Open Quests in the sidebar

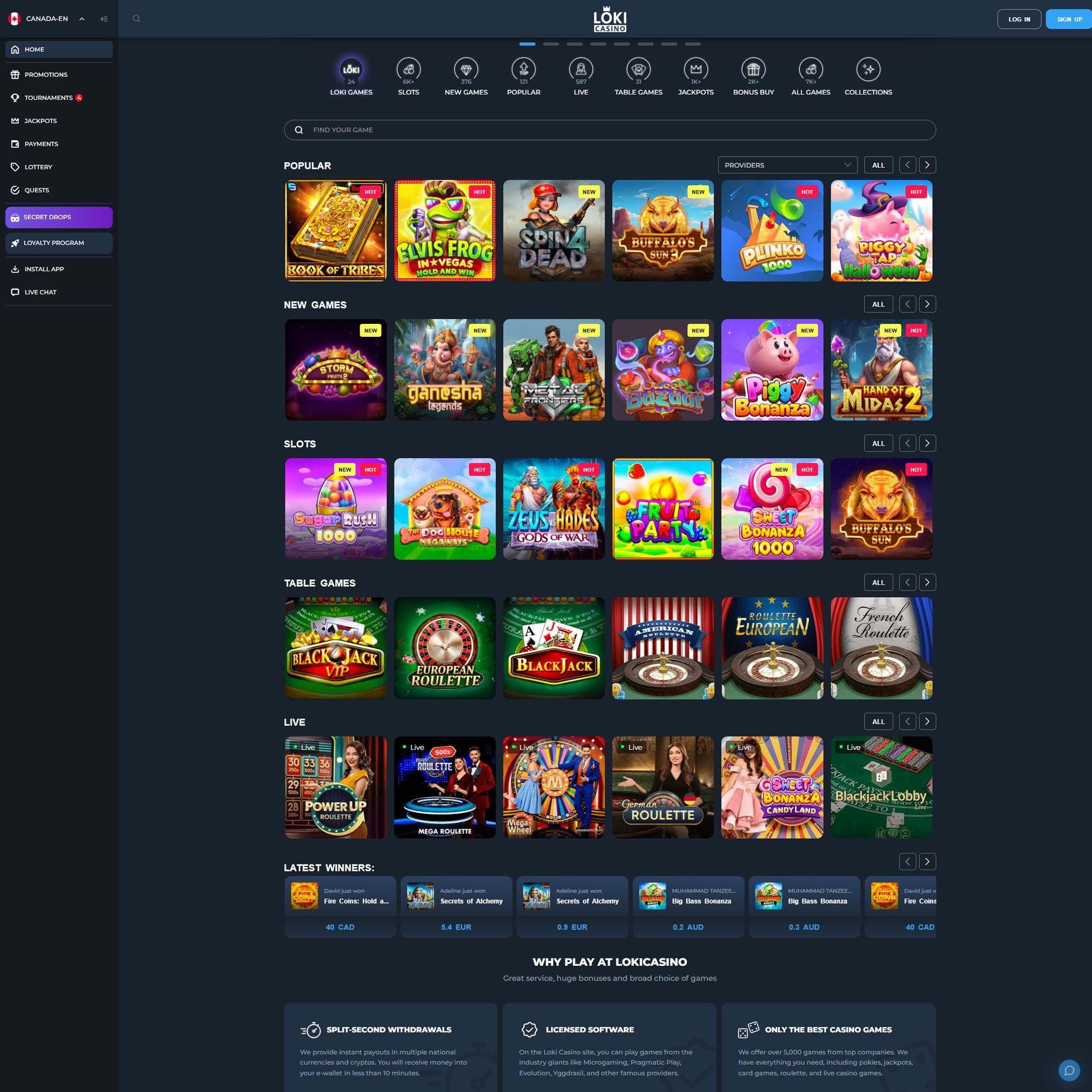[x=59, y=190]
